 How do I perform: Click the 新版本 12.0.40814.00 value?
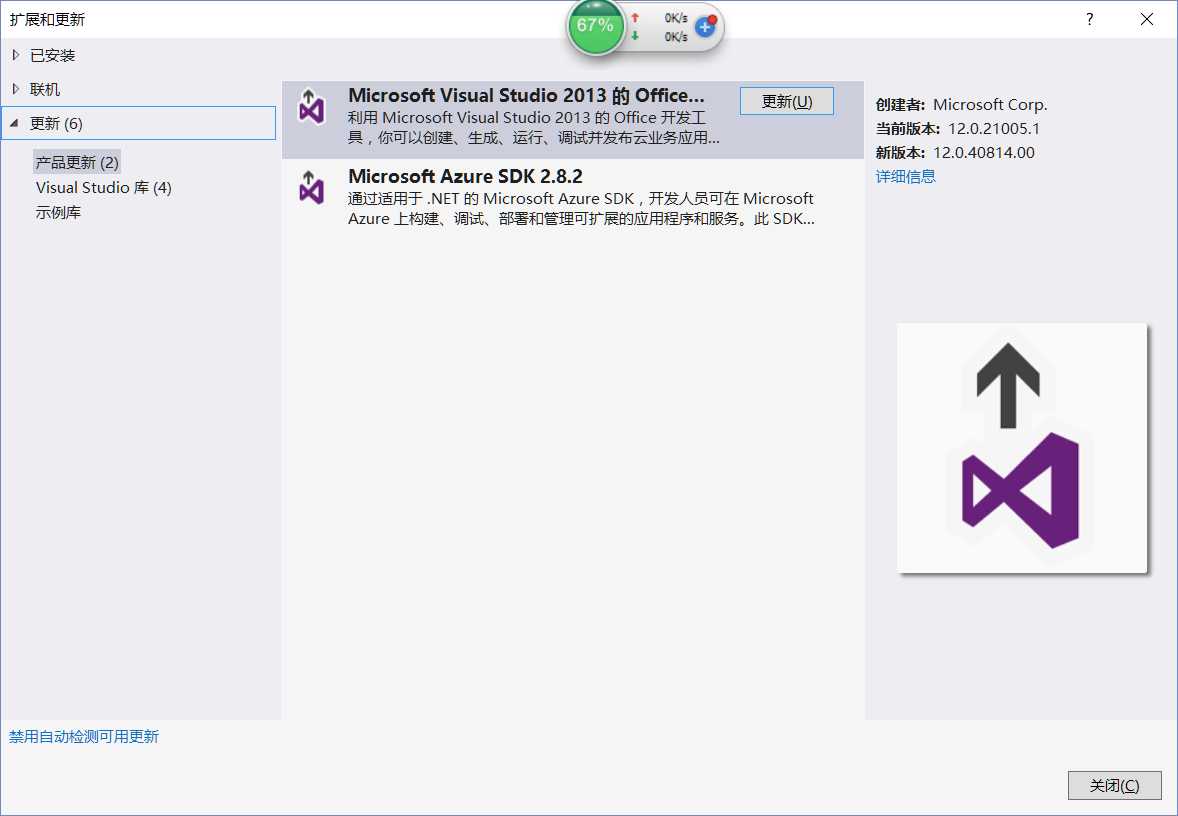pos(983,153)
